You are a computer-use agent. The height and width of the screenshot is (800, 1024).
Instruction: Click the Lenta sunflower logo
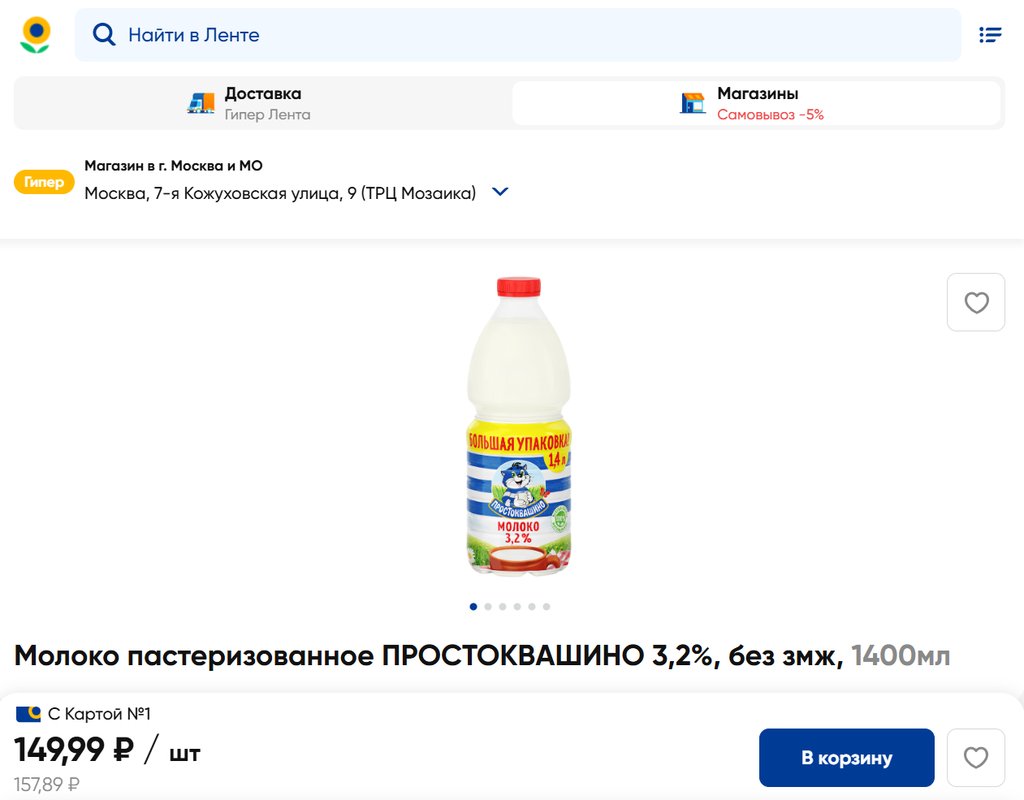pyautogui.click(x=35, y=35)
